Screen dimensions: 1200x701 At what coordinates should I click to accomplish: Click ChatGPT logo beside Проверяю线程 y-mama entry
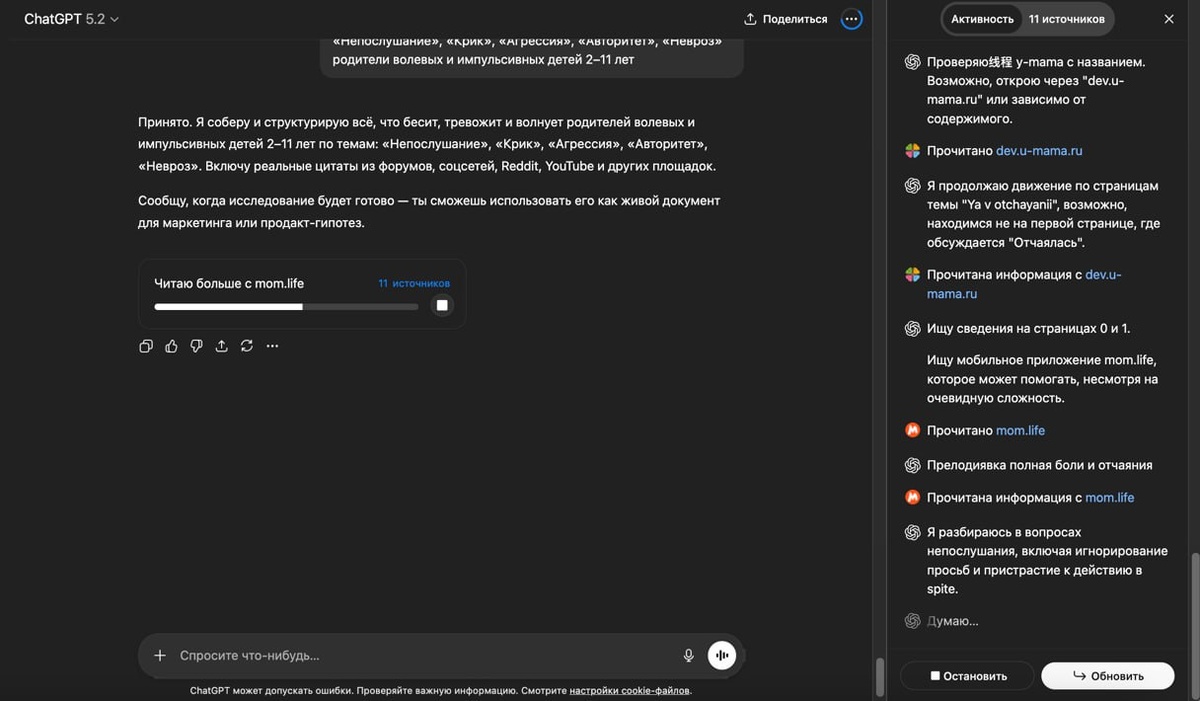click(x=912, y=61)
